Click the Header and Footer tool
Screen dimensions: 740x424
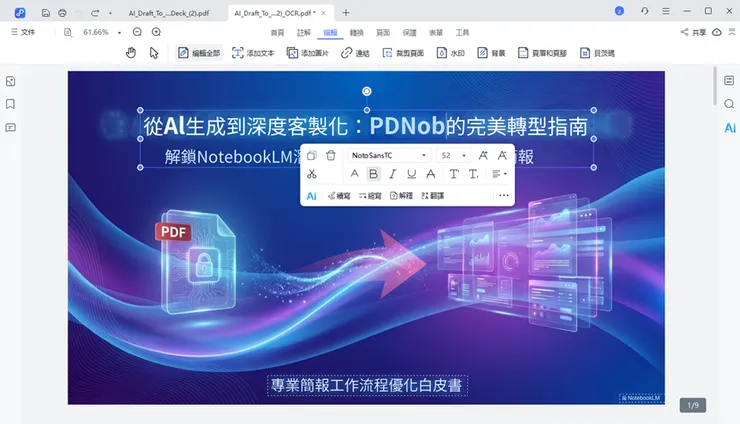542,53
